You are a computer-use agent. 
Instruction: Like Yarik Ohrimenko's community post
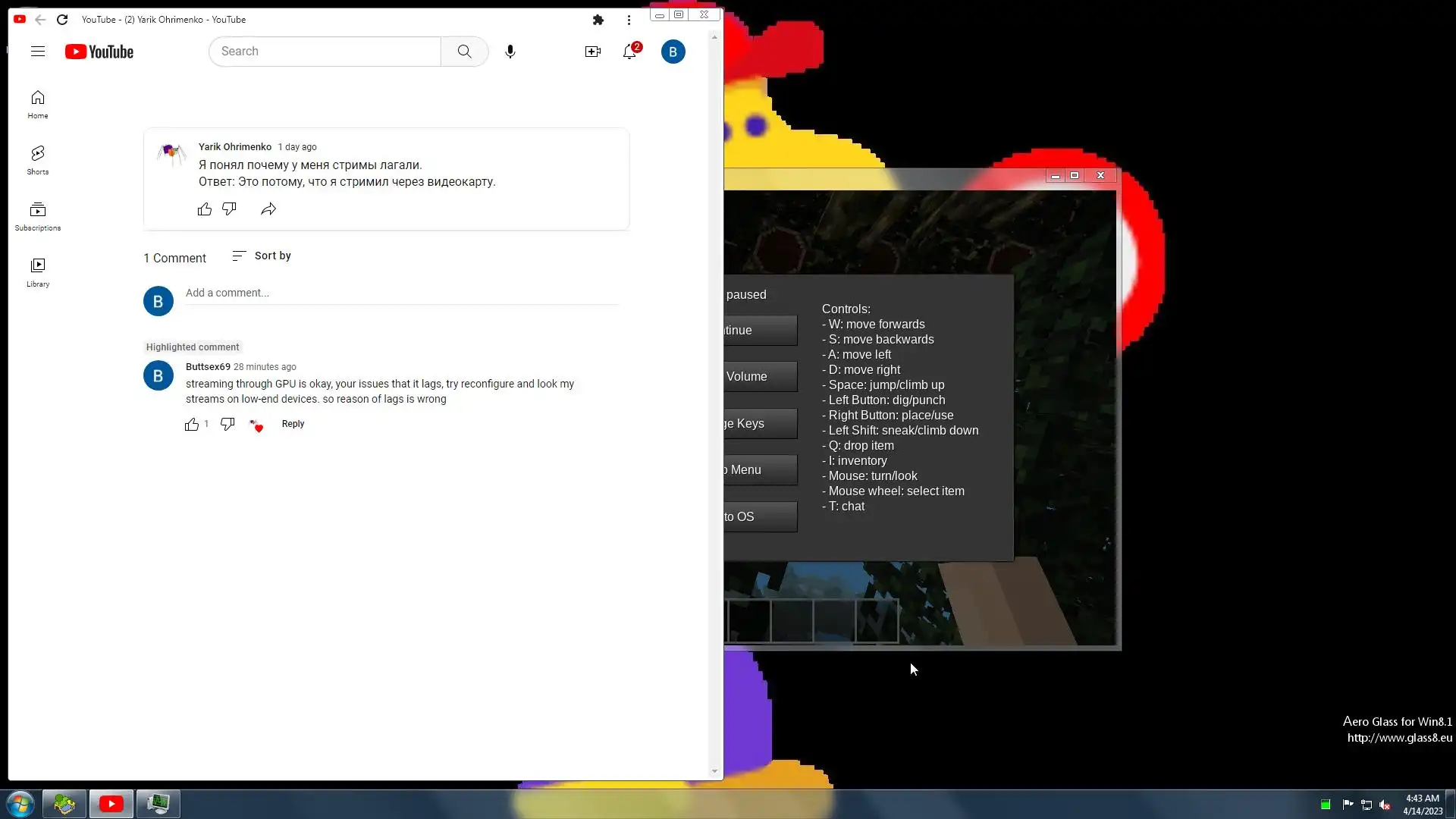pos(205,209)
